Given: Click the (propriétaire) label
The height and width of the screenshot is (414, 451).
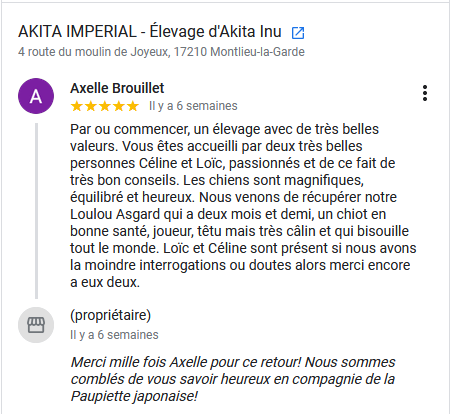Looking at the screenshot, I should point(110,315).
